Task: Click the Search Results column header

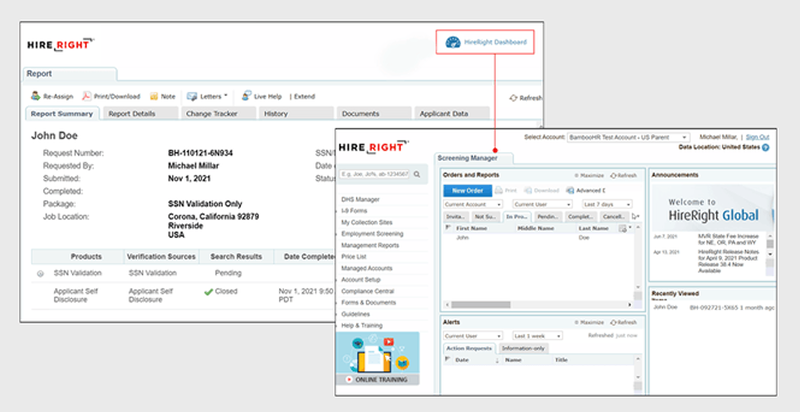Action: (x=236, y=256)
